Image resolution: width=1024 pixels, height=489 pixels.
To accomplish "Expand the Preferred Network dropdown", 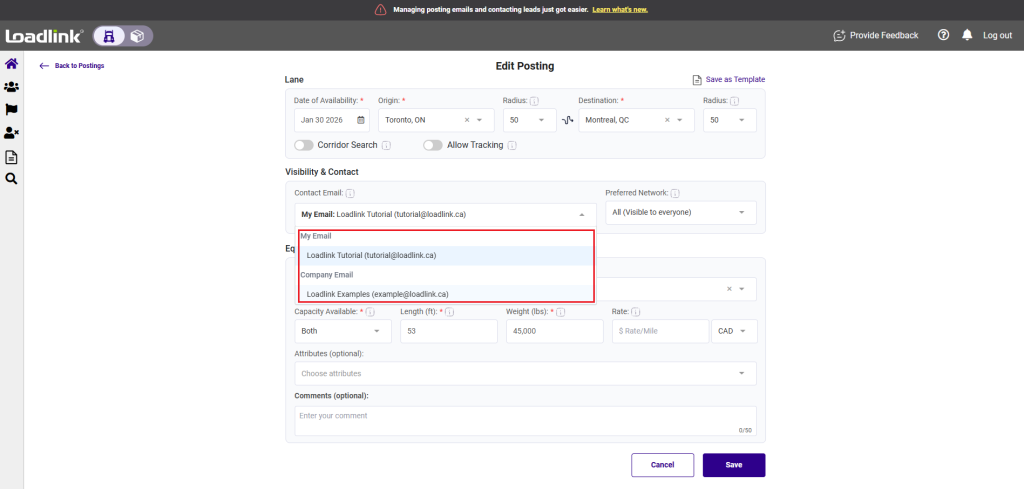I will click(680, 213).
